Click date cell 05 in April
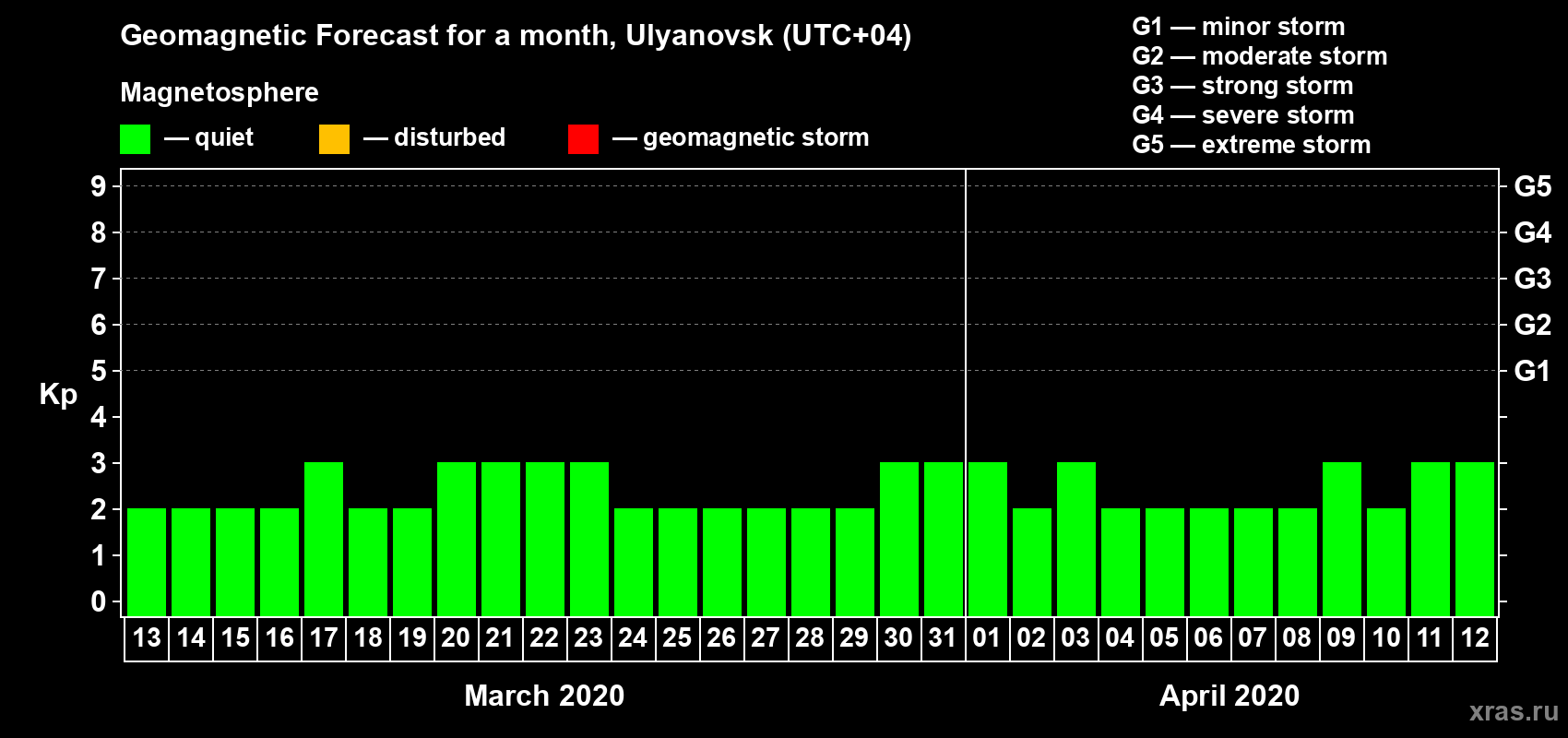Image resolution: width=1568 pixels, height=738 pixels. coord(1165,638)
